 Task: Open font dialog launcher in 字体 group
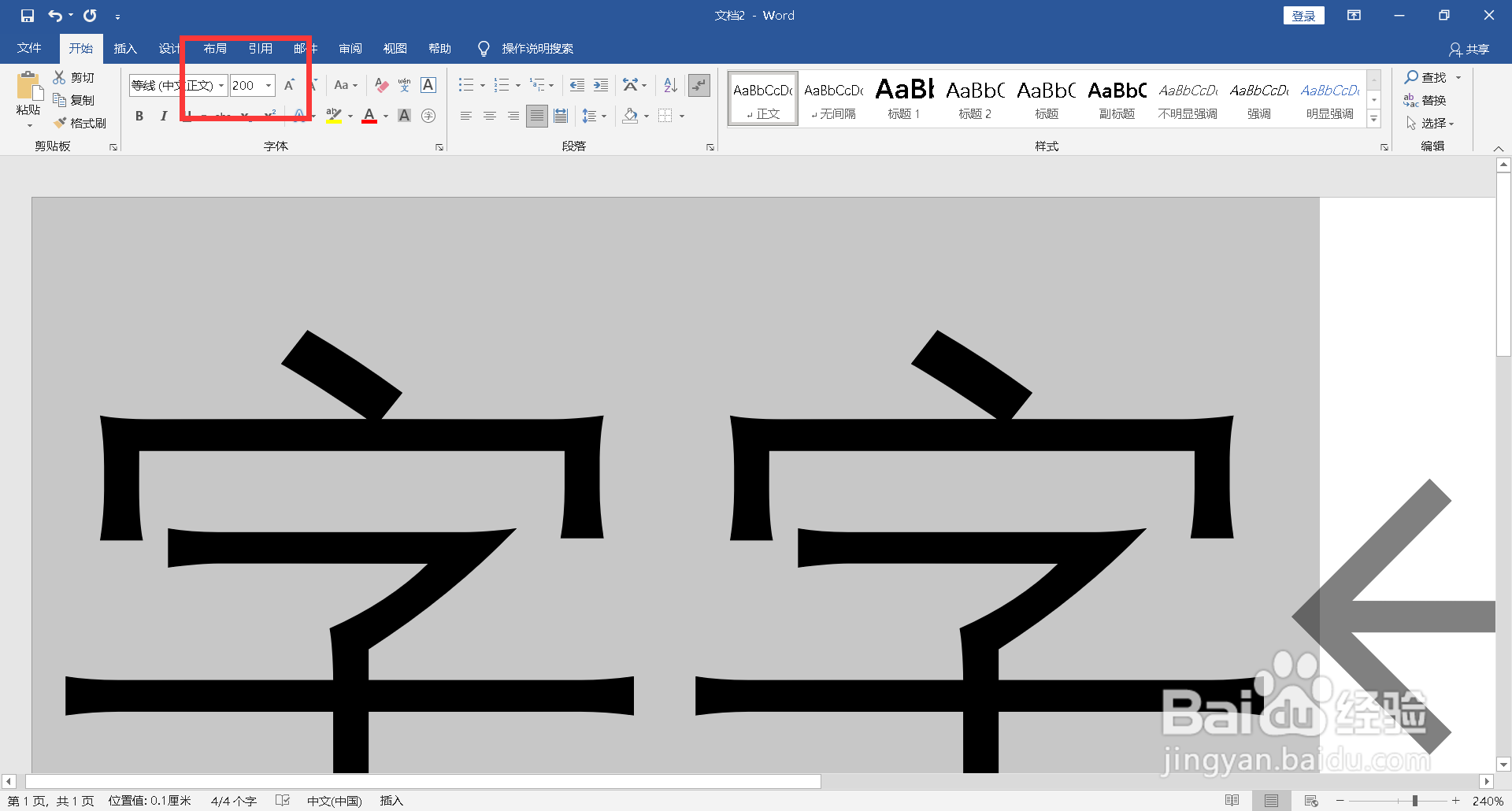tap(439, 147)
